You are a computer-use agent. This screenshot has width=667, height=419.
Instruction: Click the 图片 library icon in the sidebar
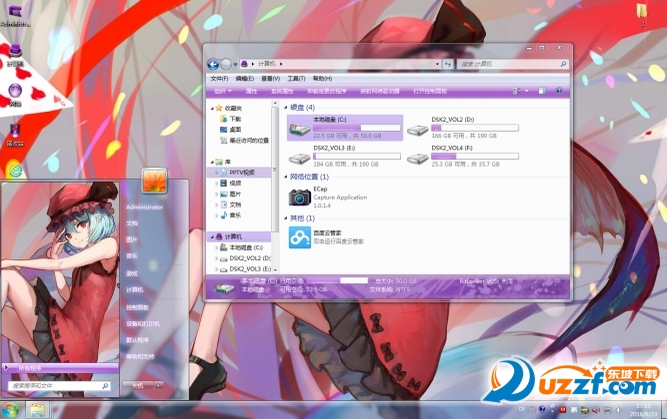pyautogui.click(x=224, y=194)
